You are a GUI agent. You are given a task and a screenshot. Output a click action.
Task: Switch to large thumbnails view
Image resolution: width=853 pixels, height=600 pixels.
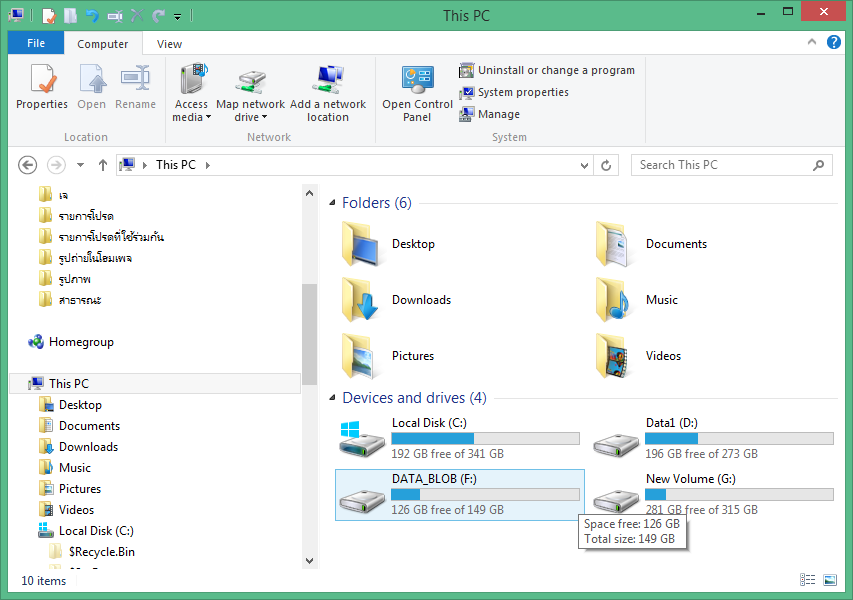(x=830, y=580)
